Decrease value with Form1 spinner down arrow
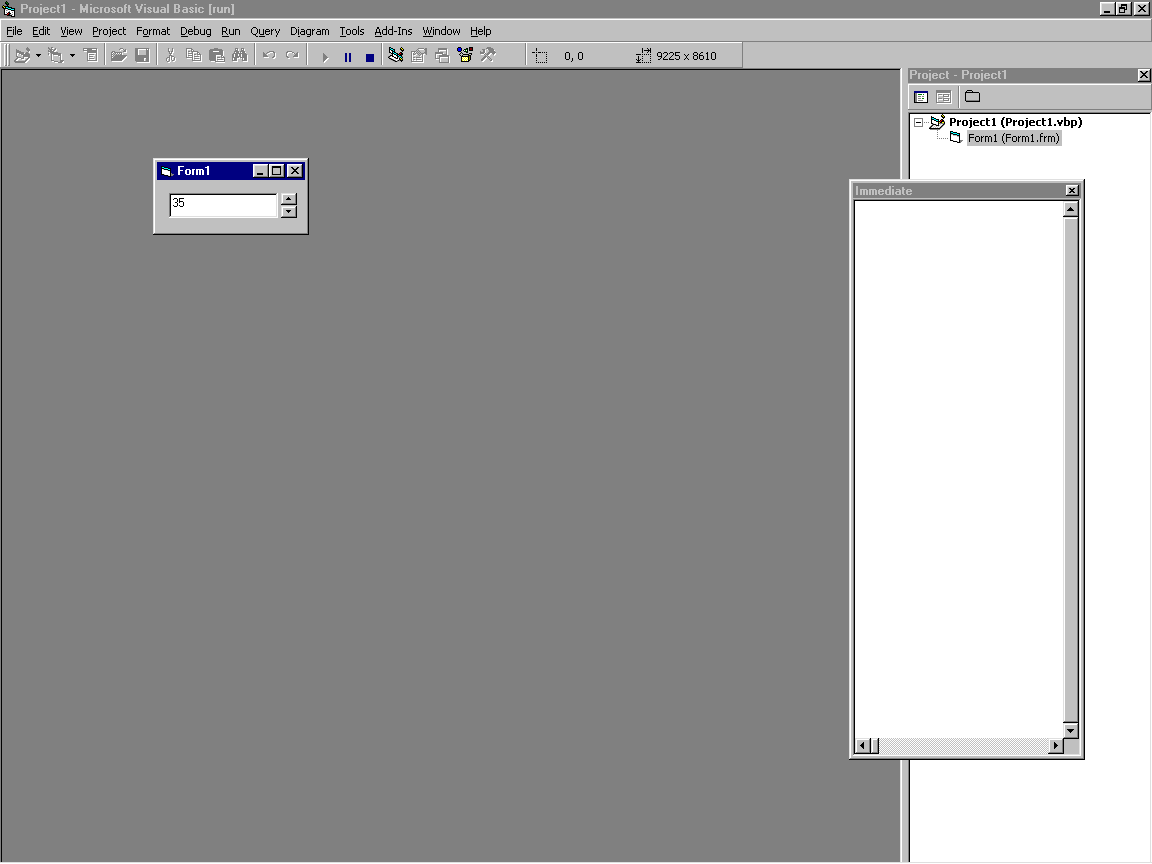The image size is (1152, 864). click(x=289, y=212)
